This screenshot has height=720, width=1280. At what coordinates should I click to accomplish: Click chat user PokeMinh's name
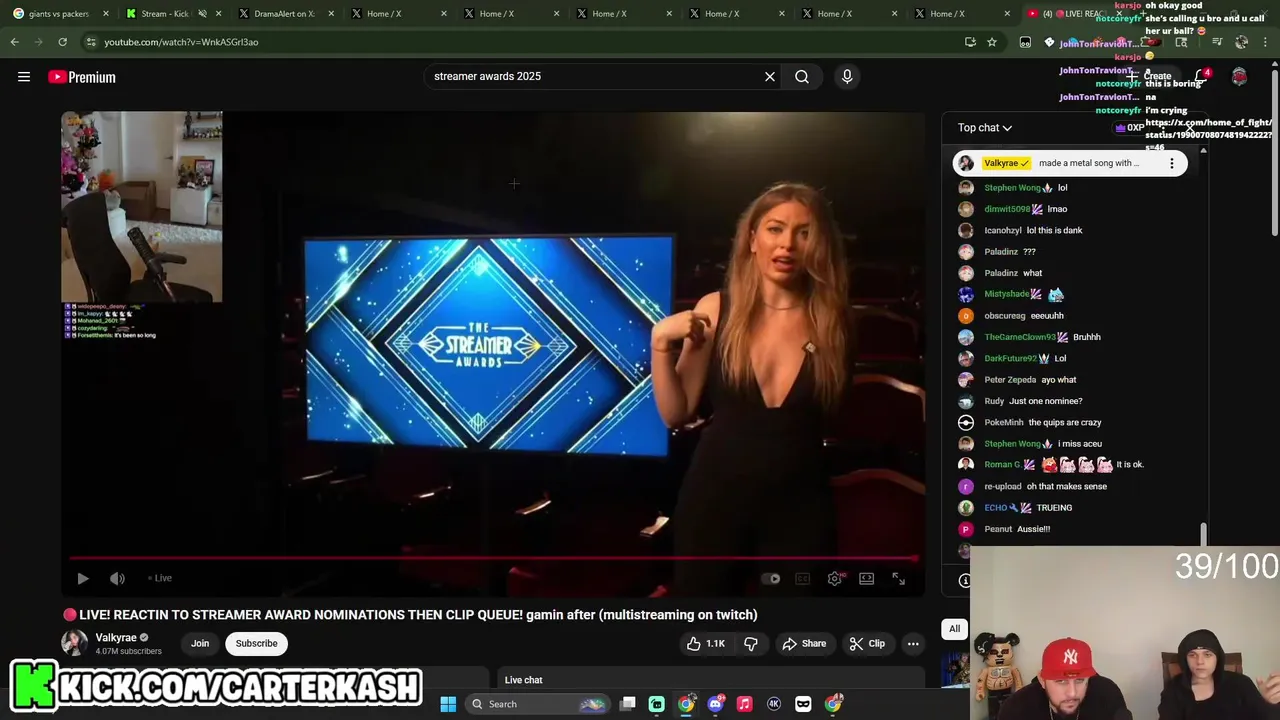[x=1004, y=422]
